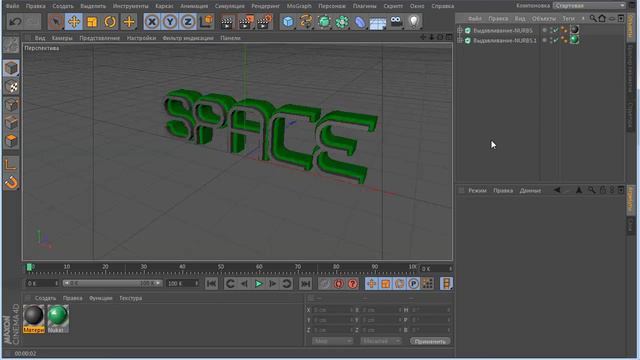
Task: Click green material tag on Выдавливание-NURBS.1
Action: pyautogui.click(x=574, y=40)
